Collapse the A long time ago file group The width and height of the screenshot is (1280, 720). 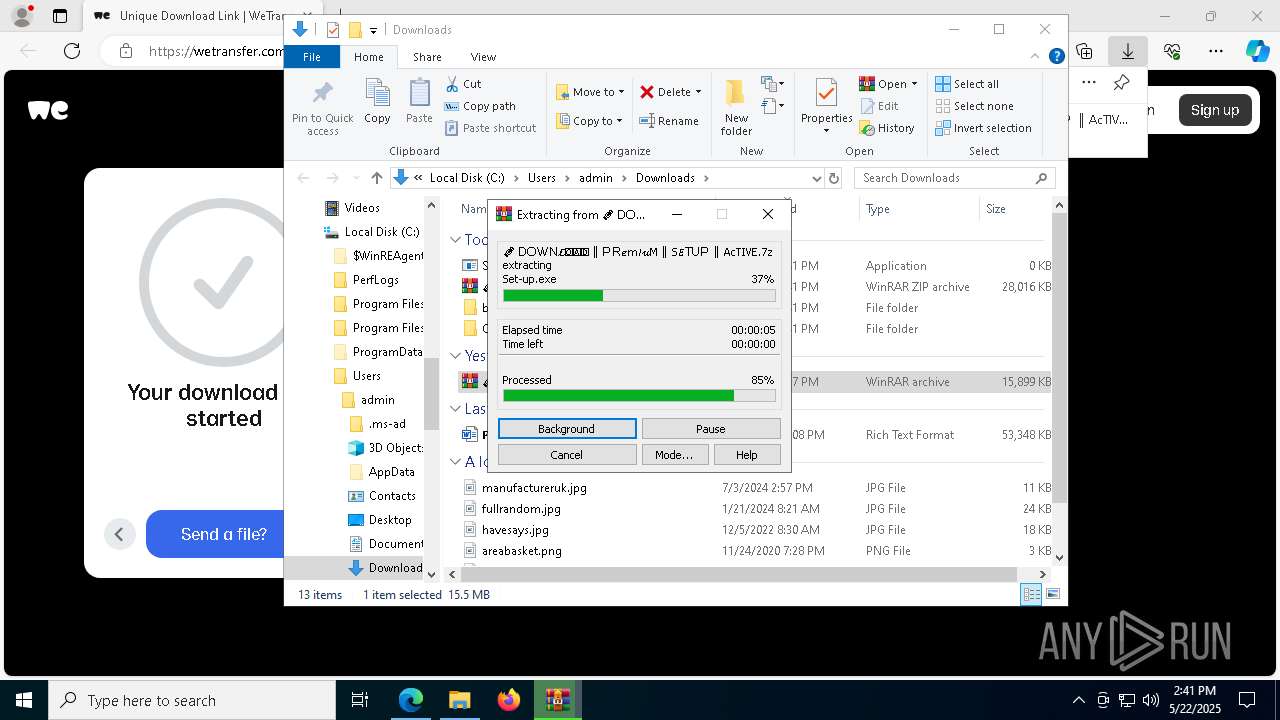tap(456, 461)
